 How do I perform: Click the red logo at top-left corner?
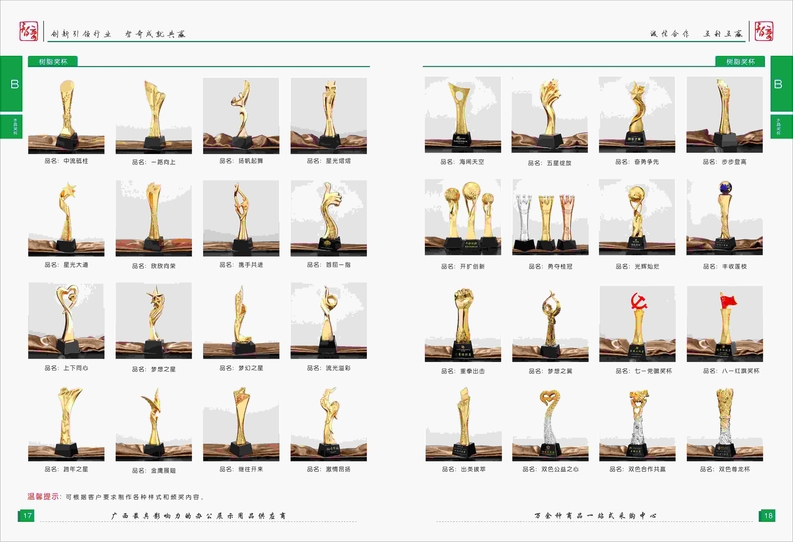point(27,32)
